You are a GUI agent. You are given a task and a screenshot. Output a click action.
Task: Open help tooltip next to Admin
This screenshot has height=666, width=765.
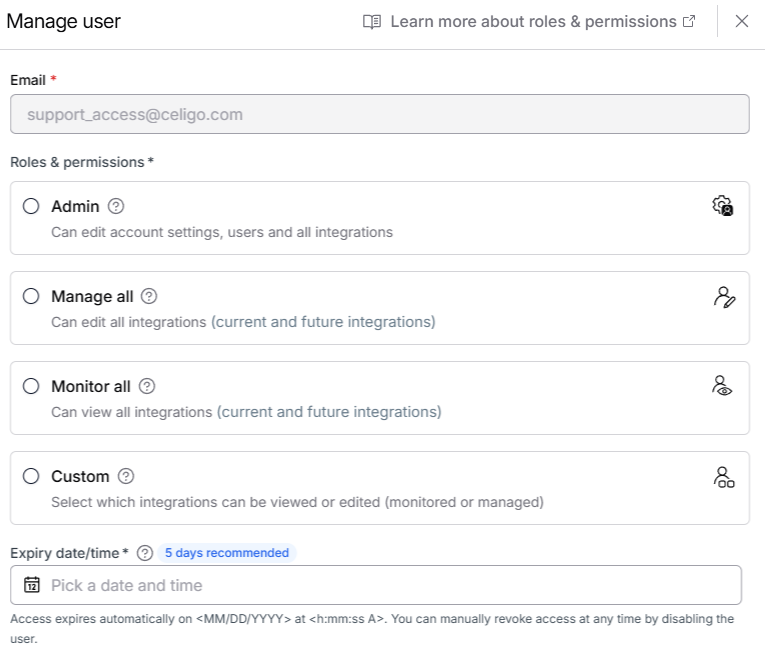point(116,207)
